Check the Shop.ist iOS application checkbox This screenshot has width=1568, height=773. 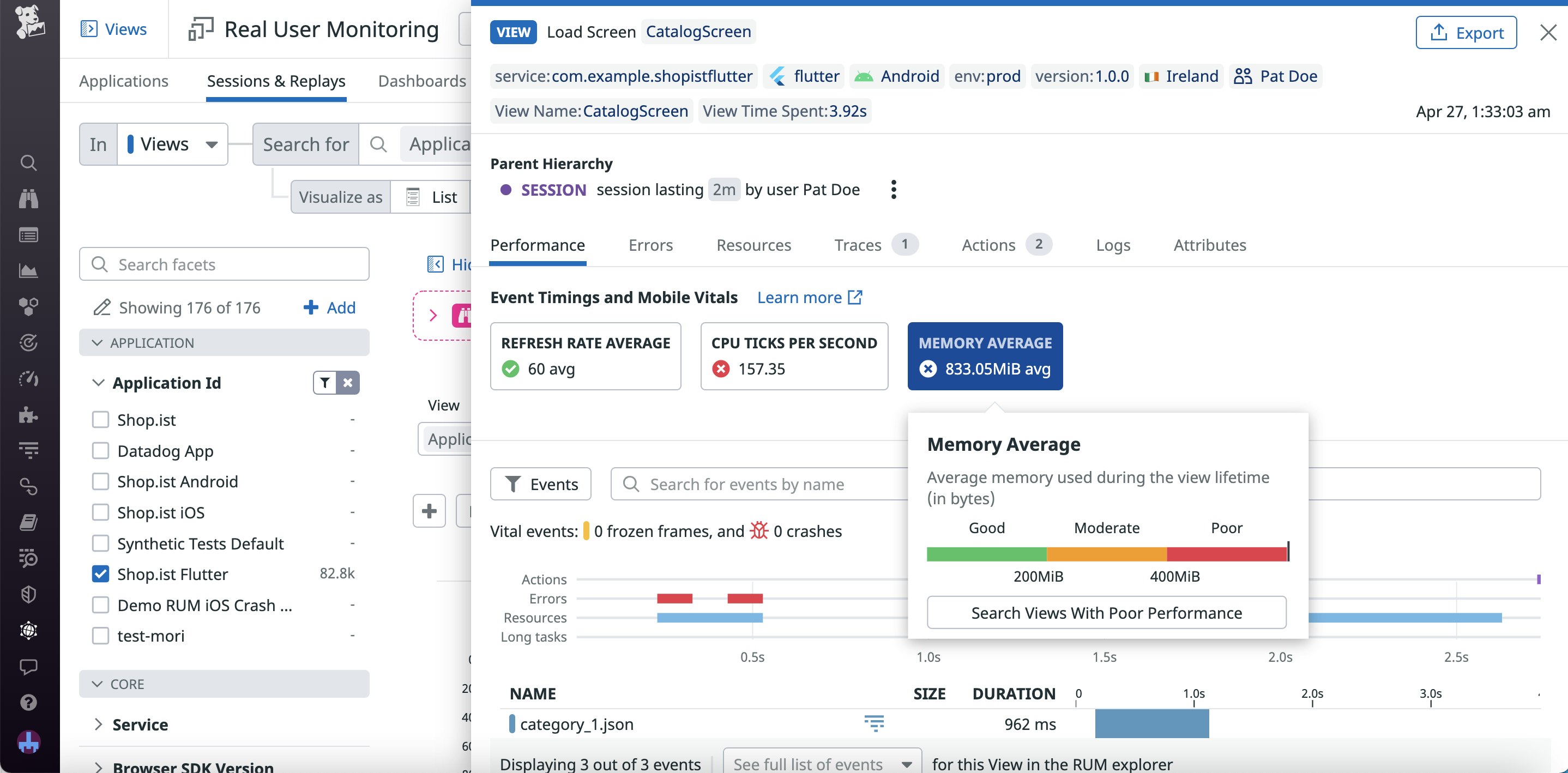click(x=100, y=512)
